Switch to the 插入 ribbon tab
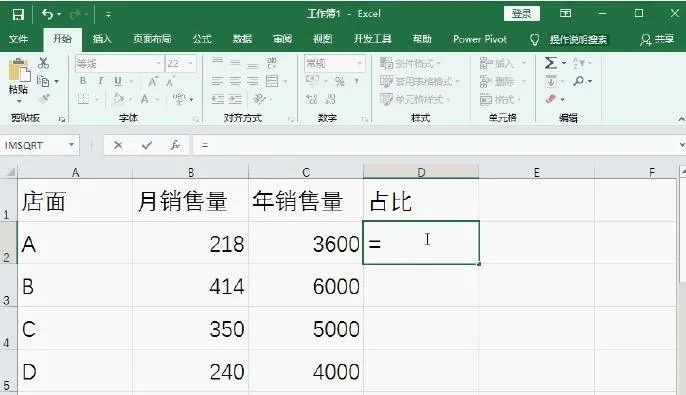This screenshot has height=395, width=686. pos(102,39)
